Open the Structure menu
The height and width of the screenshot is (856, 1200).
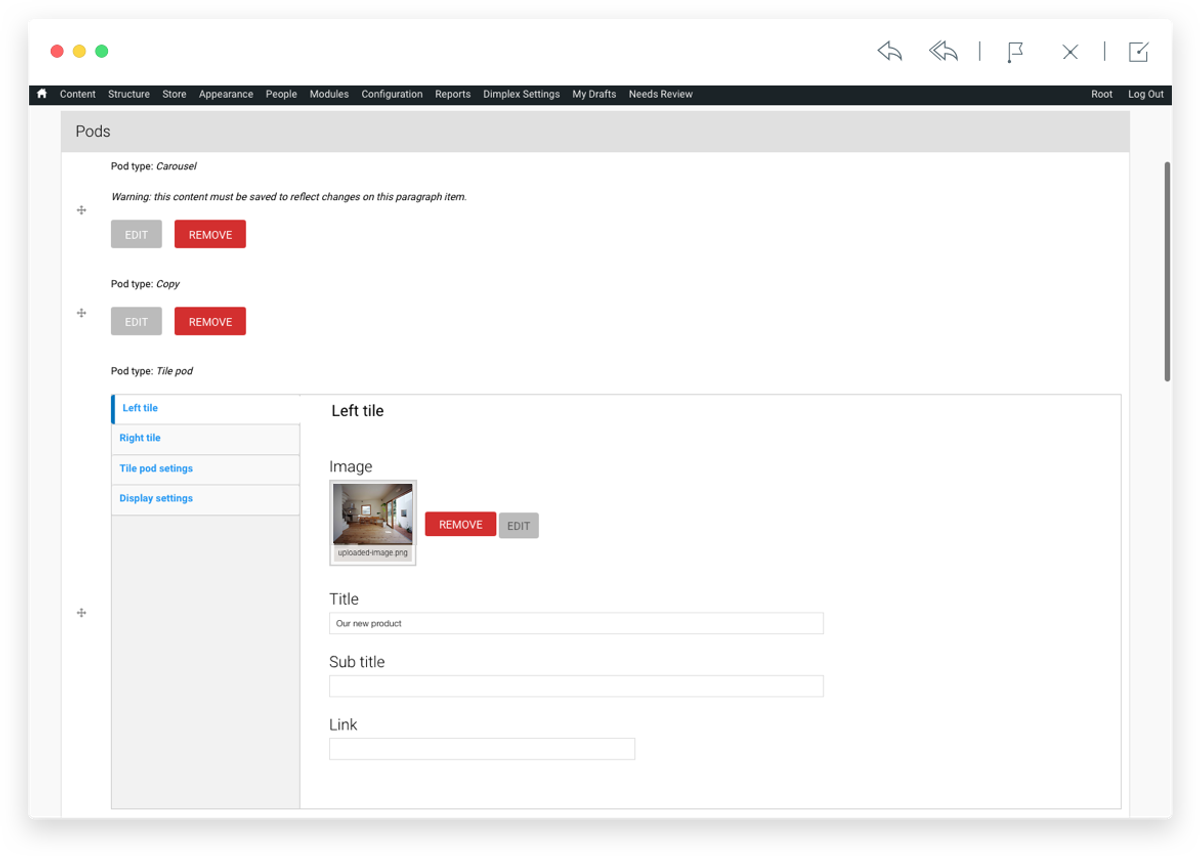click(129, 94)
